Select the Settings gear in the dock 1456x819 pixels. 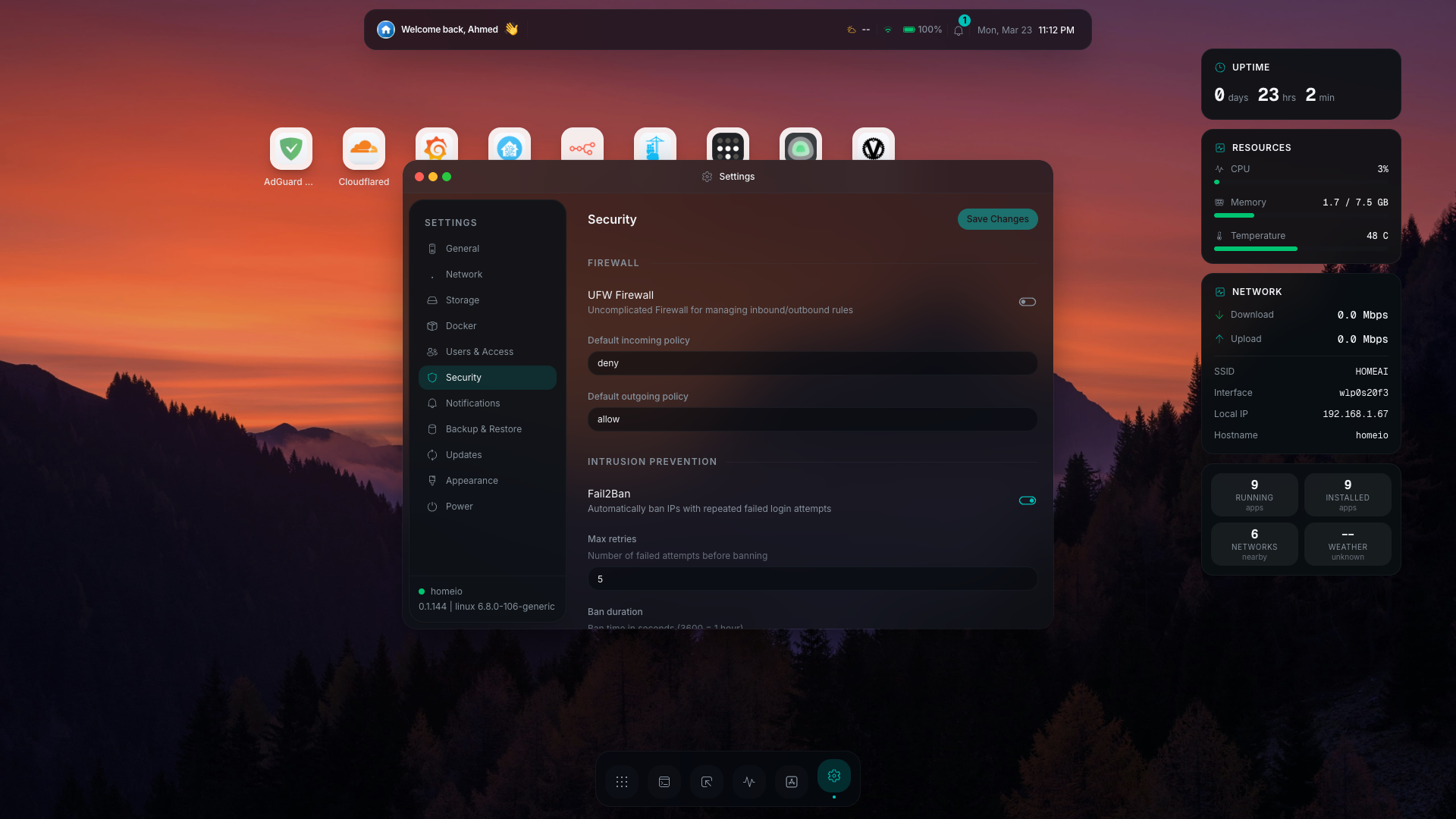pos(834,777)
